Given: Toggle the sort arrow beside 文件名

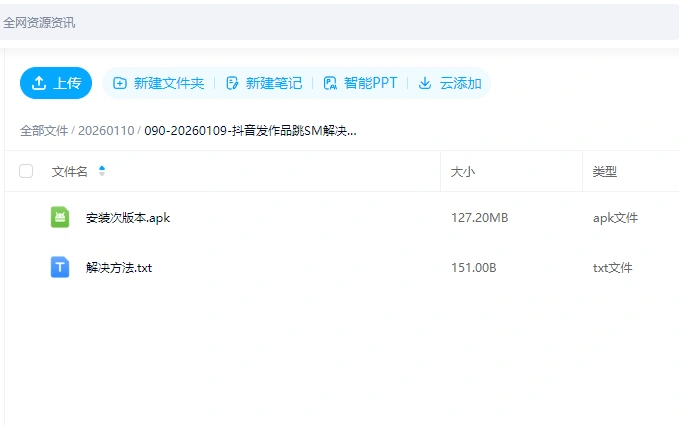Looking at the screenshot, I should point(102,171).
